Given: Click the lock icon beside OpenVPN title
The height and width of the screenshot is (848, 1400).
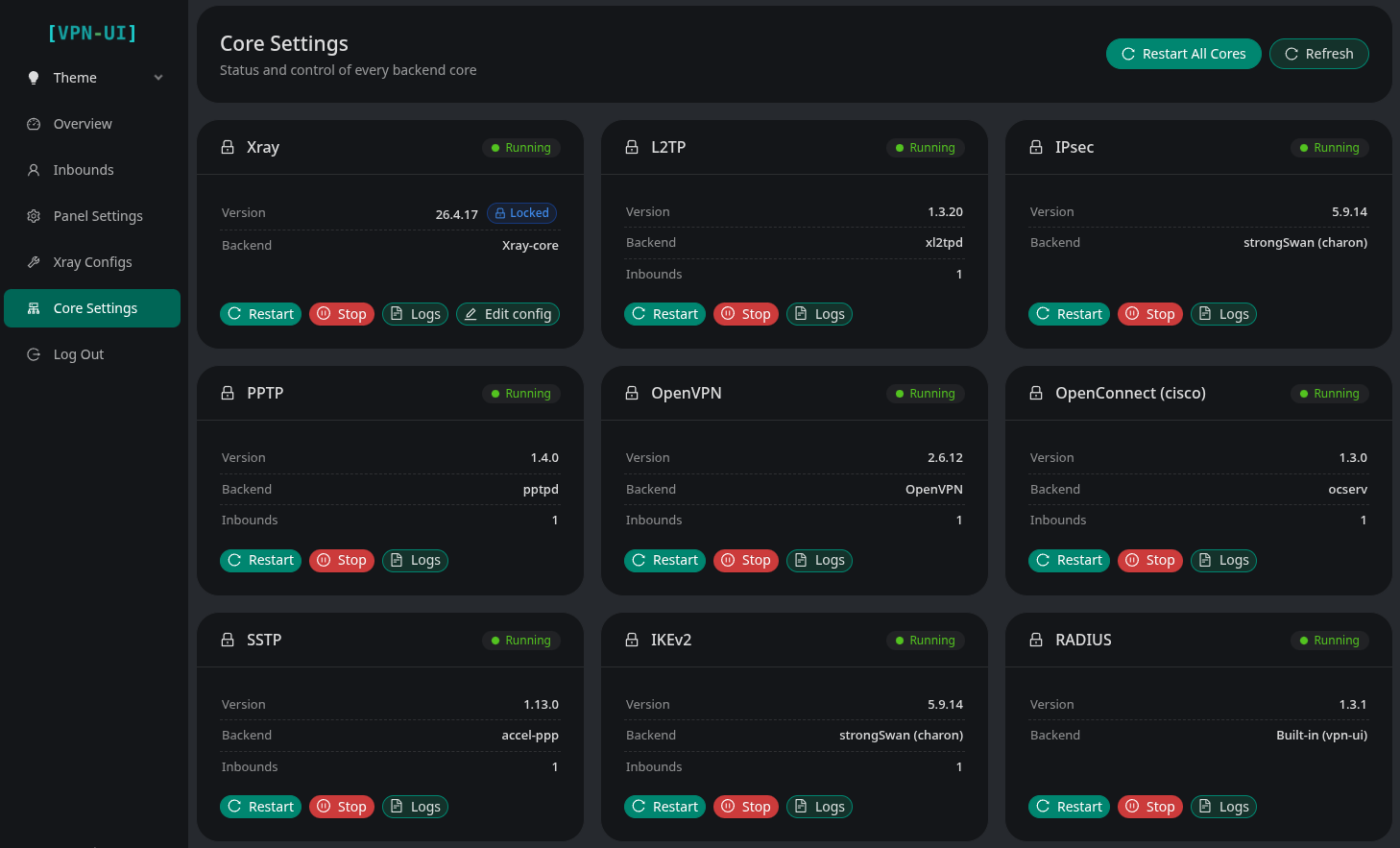Looking at the screenshot, I should (x=632, y=393).
